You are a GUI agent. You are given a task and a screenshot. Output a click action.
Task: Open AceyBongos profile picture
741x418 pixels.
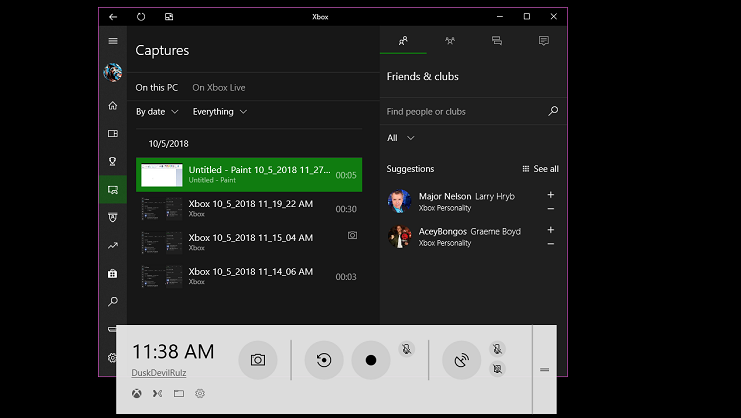[x=400, y=237]
